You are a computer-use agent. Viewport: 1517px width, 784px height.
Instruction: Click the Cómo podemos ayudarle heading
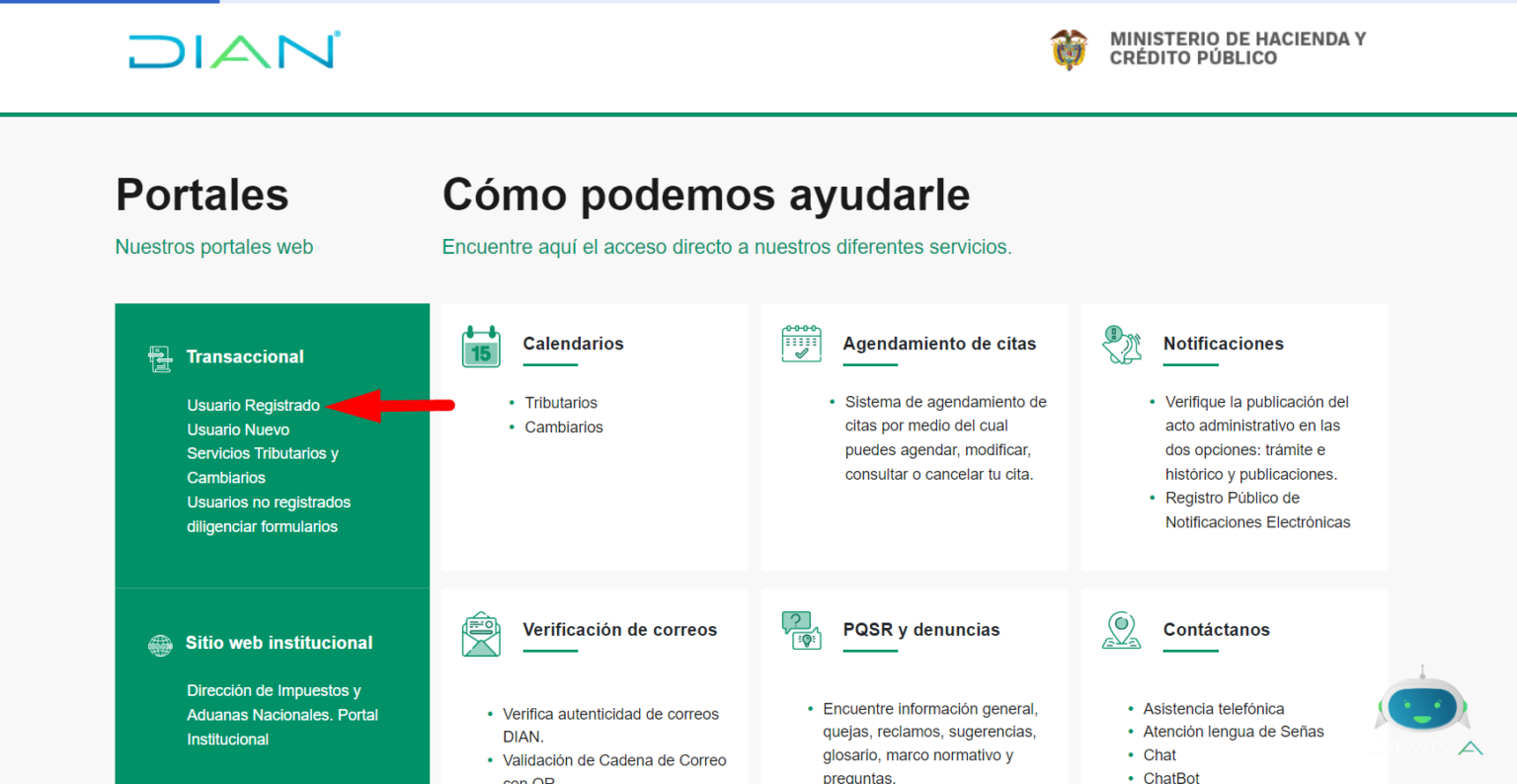706,195
